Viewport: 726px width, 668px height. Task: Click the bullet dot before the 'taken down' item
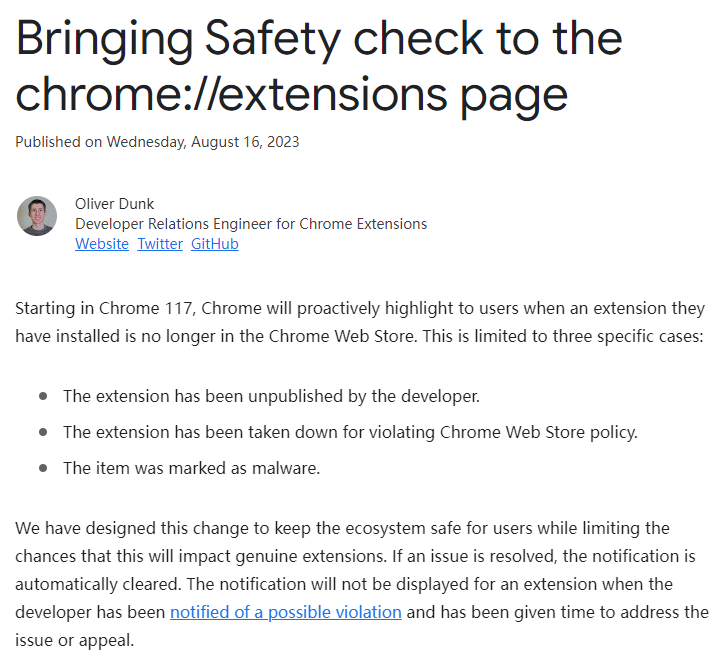[x=43, y=432]
